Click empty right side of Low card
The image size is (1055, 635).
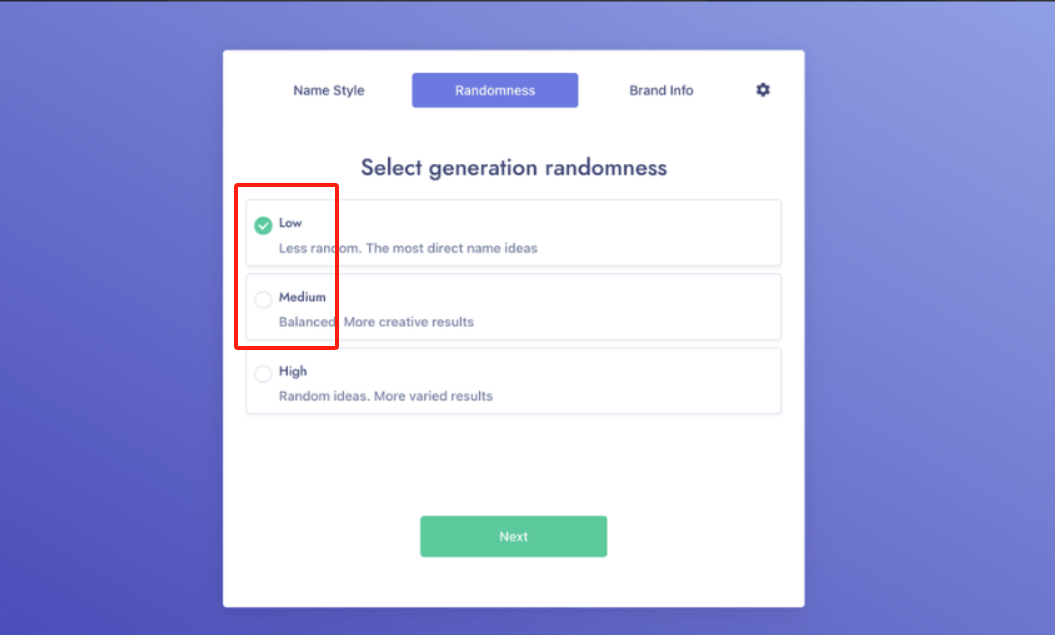click(x=680, y=232)
